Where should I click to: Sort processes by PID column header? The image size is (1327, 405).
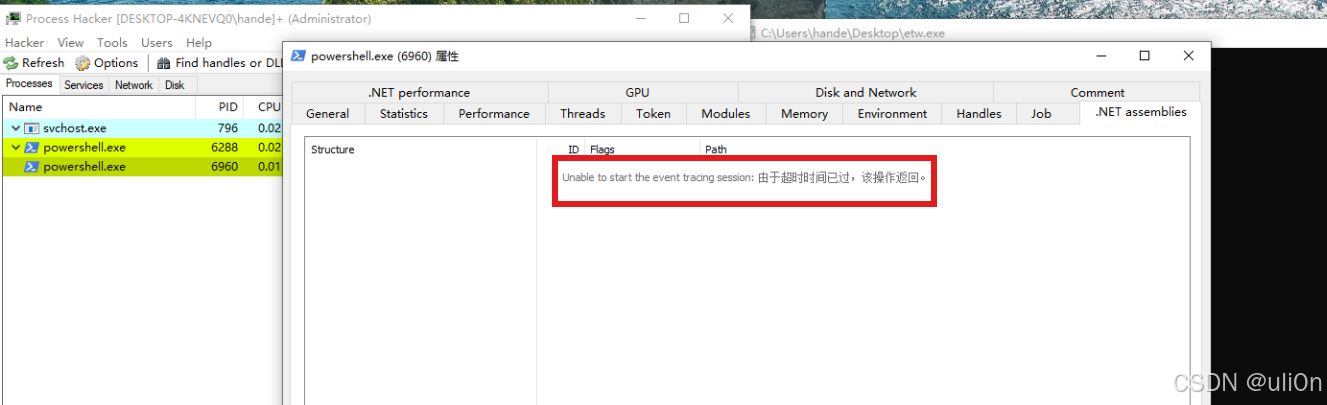[x=217, y=107]
